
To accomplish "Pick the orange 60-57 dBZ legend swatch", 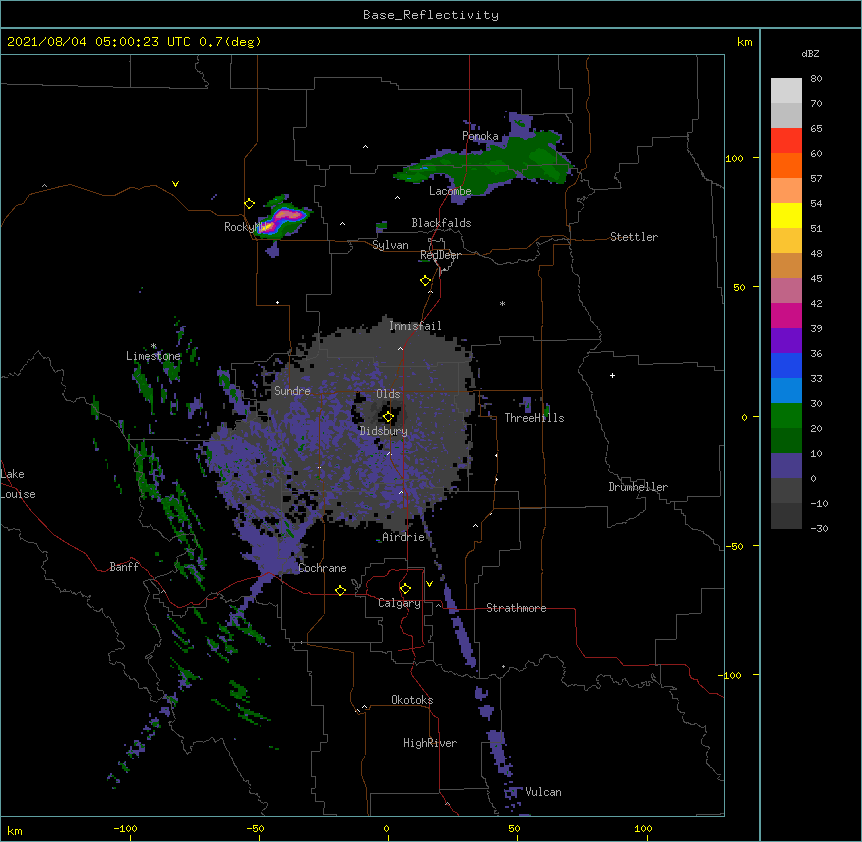I will pyautogui.click(x=786, y=165).
